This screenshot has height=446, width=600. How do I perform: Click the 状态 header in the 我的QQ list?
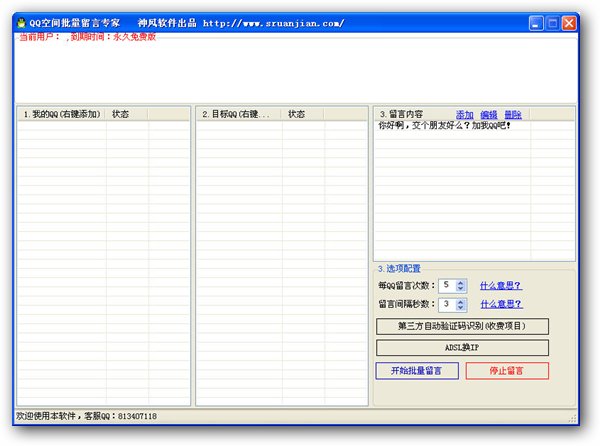click(x=127, y=114)
